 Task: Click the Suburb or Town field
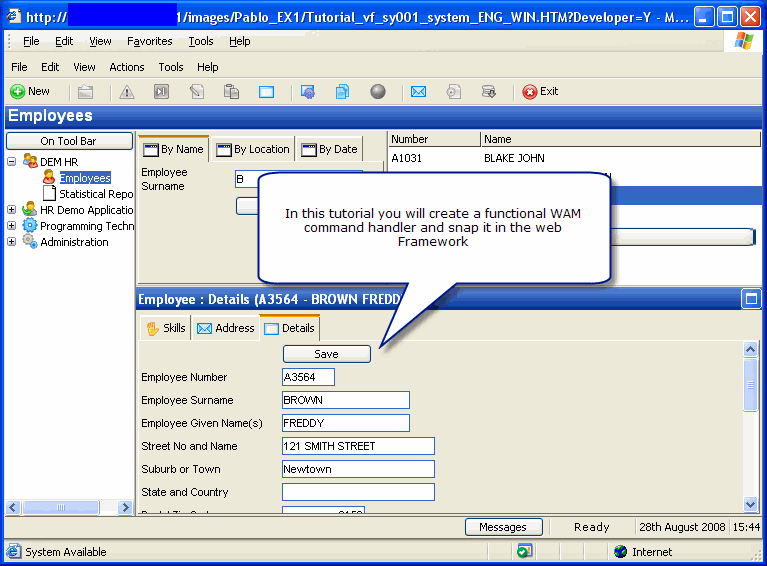click(358, 469)
